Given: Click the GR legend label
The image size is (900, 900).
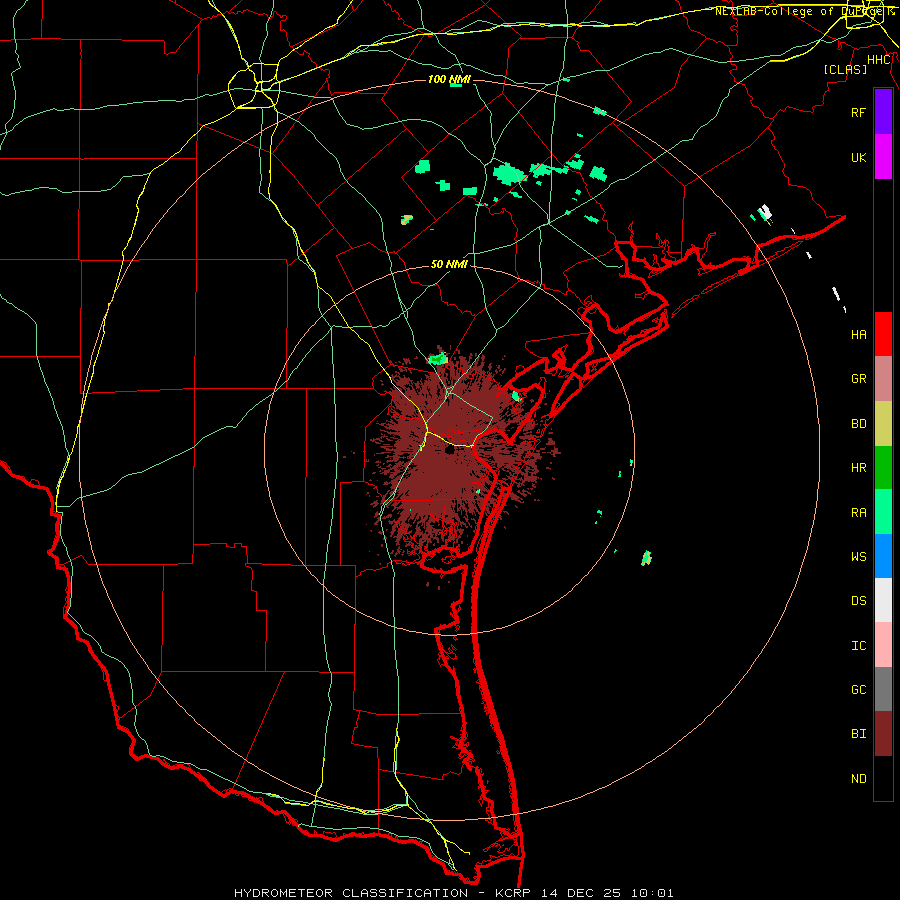Looking at the screenshot, I should coord(858,379).
